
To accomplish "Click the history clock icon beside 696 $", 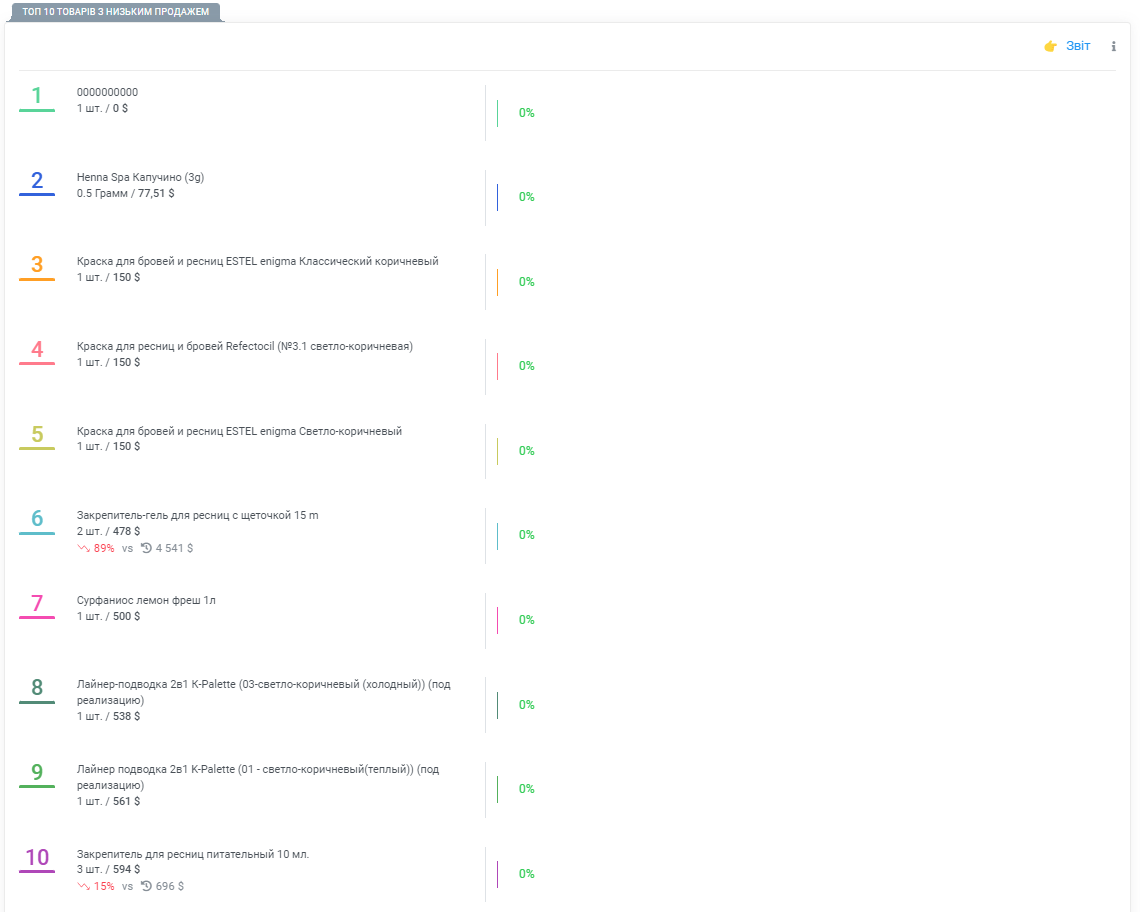I will 146,887.
